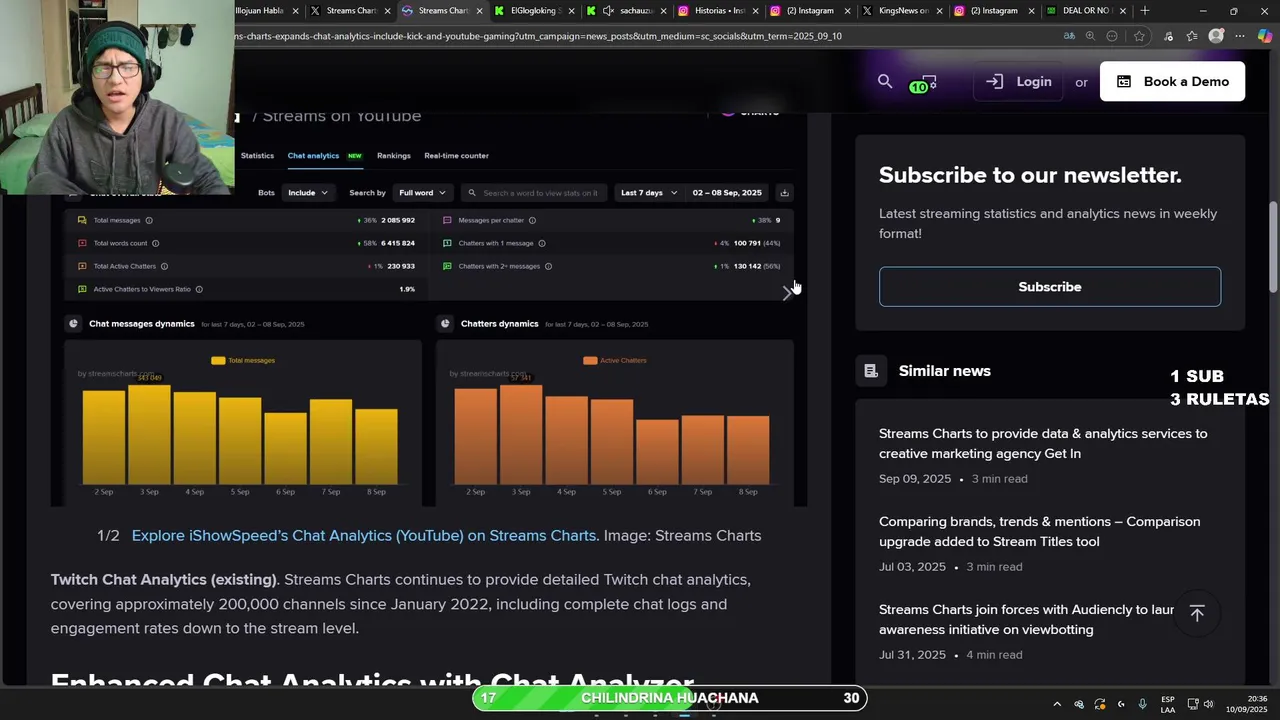Open the browser favorites list icon

(x=1192, y=36)
